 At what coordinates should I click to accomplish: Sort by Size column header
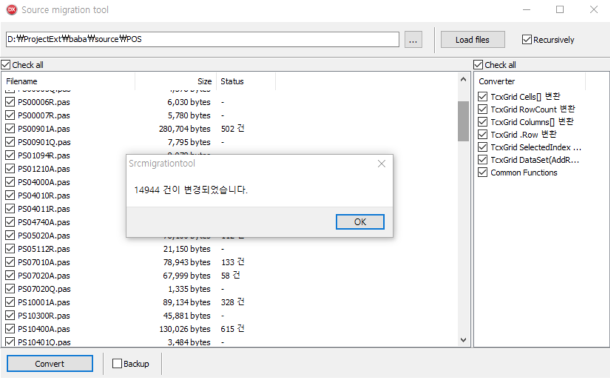[x=176, y=81]
